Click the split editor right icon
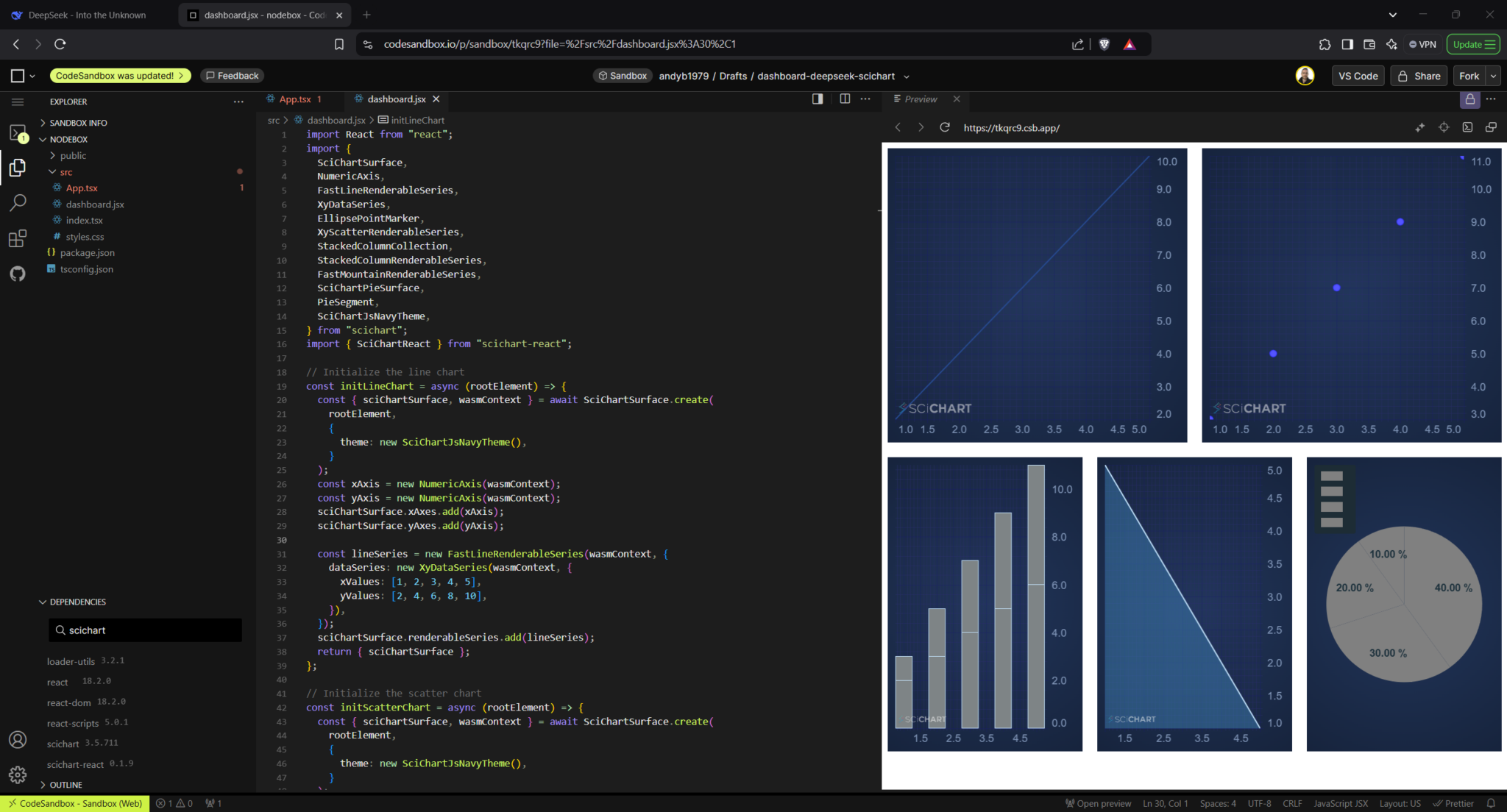 point(845,99)
